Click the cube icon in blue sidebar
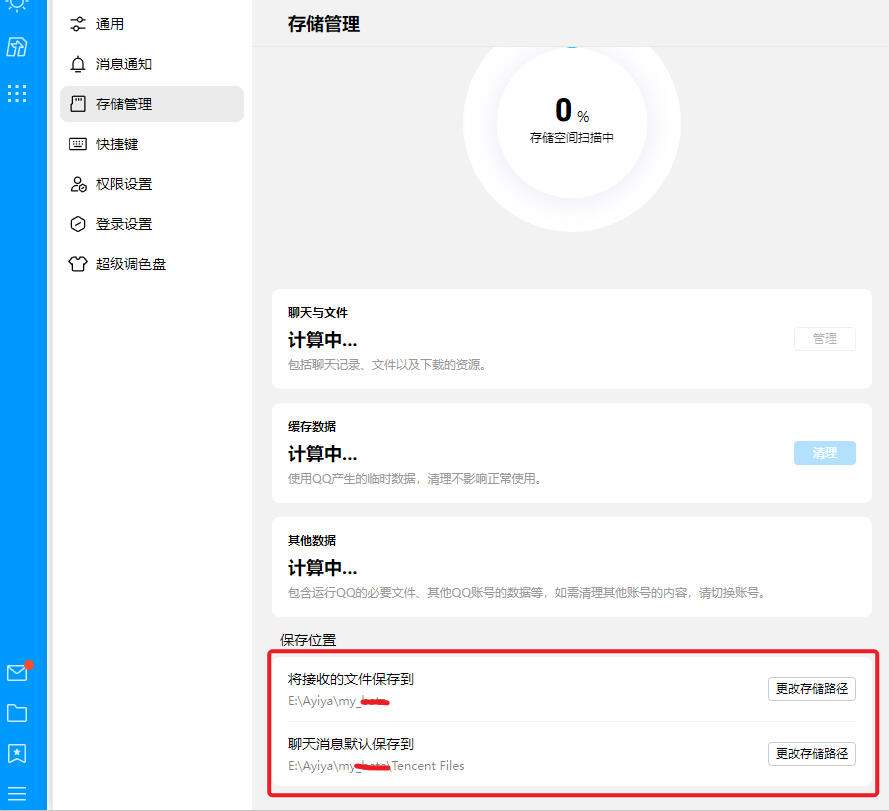 [17, 47]
